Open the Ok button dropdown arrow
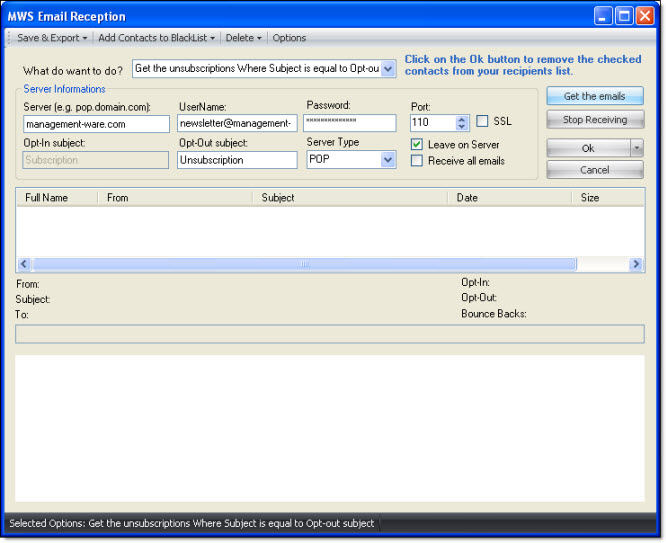Viewport: 666px width, 543px height. [637, 148]
